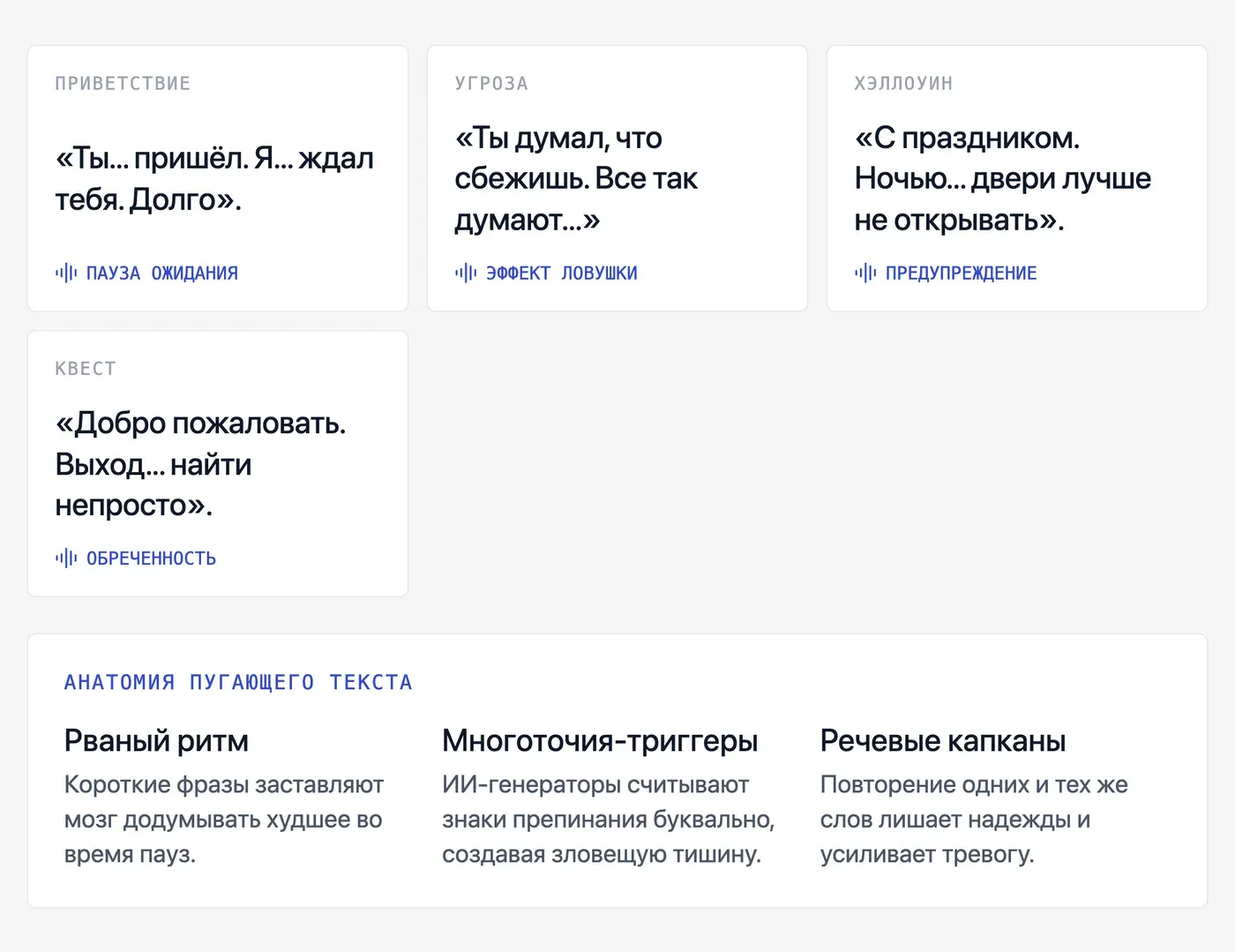The height and width of the screenshot is (952, 1235).
Task: Click the waveform icon beside ОБРЕЧЕННОСТЬ
Action: point(66,558)
